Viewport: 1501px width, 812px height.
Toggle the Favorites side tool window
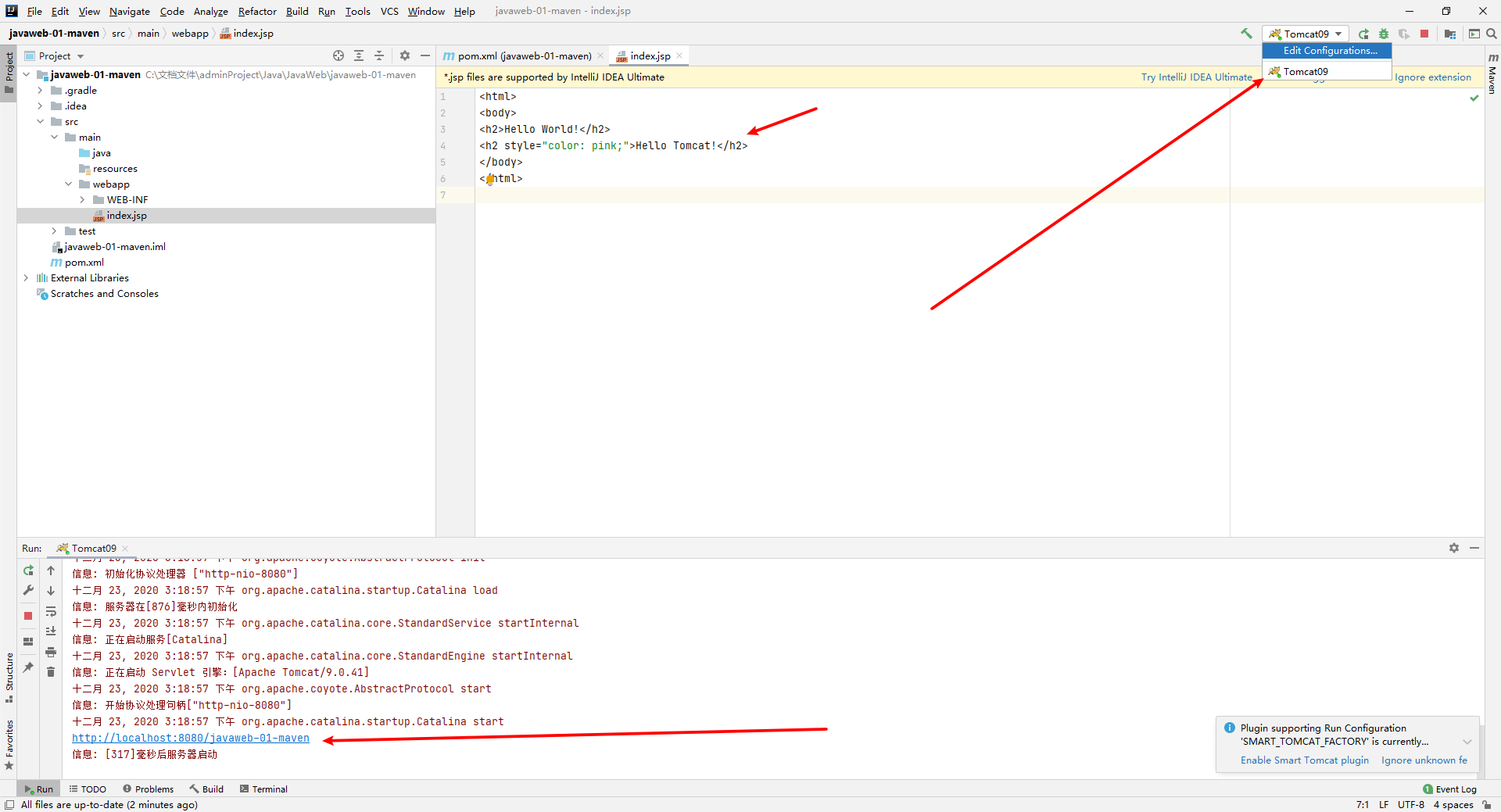(9, 745)
